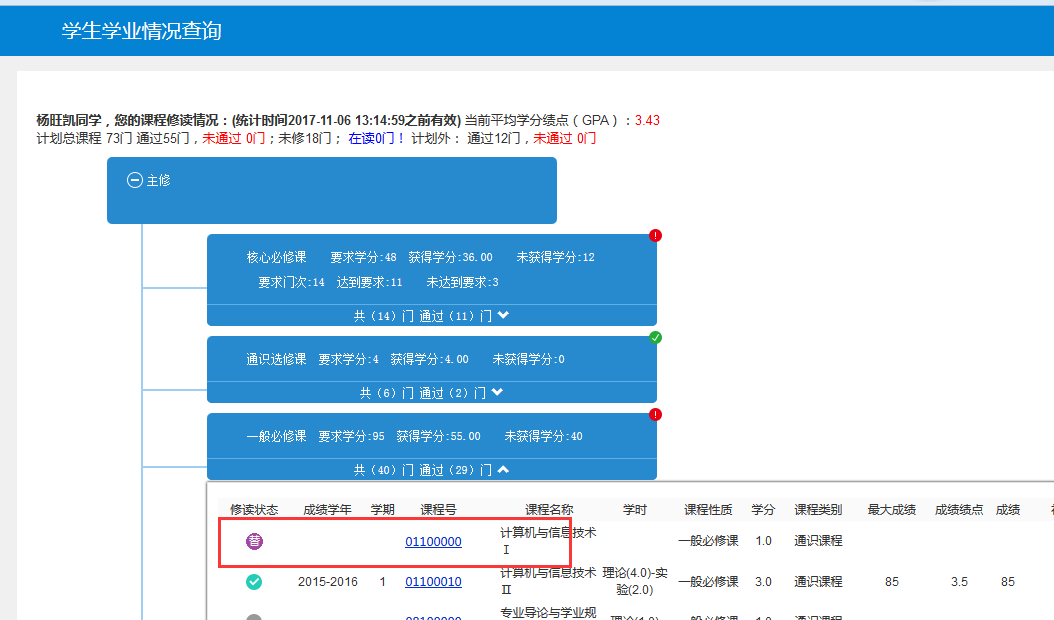The image size is (1054, 620).
Task: Open course number link 01100000
Action: pyautogui.click(x=433, y=542)
